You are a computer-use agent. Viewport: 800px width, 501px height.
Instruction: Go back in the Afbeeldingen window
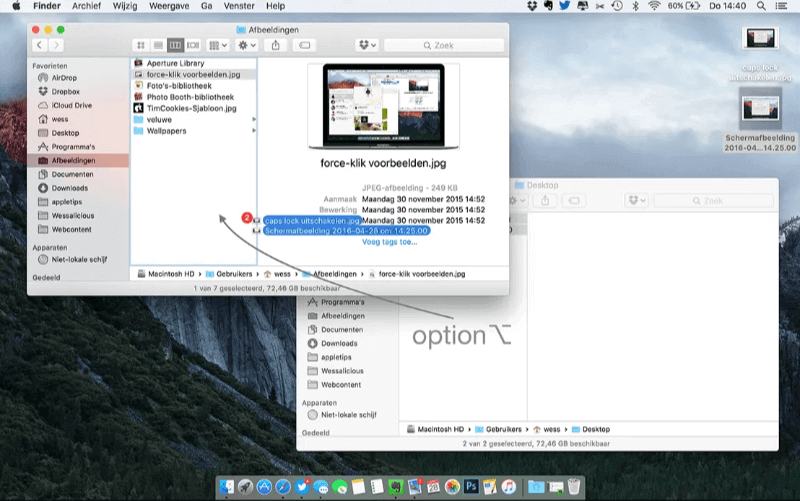[39, 45]
